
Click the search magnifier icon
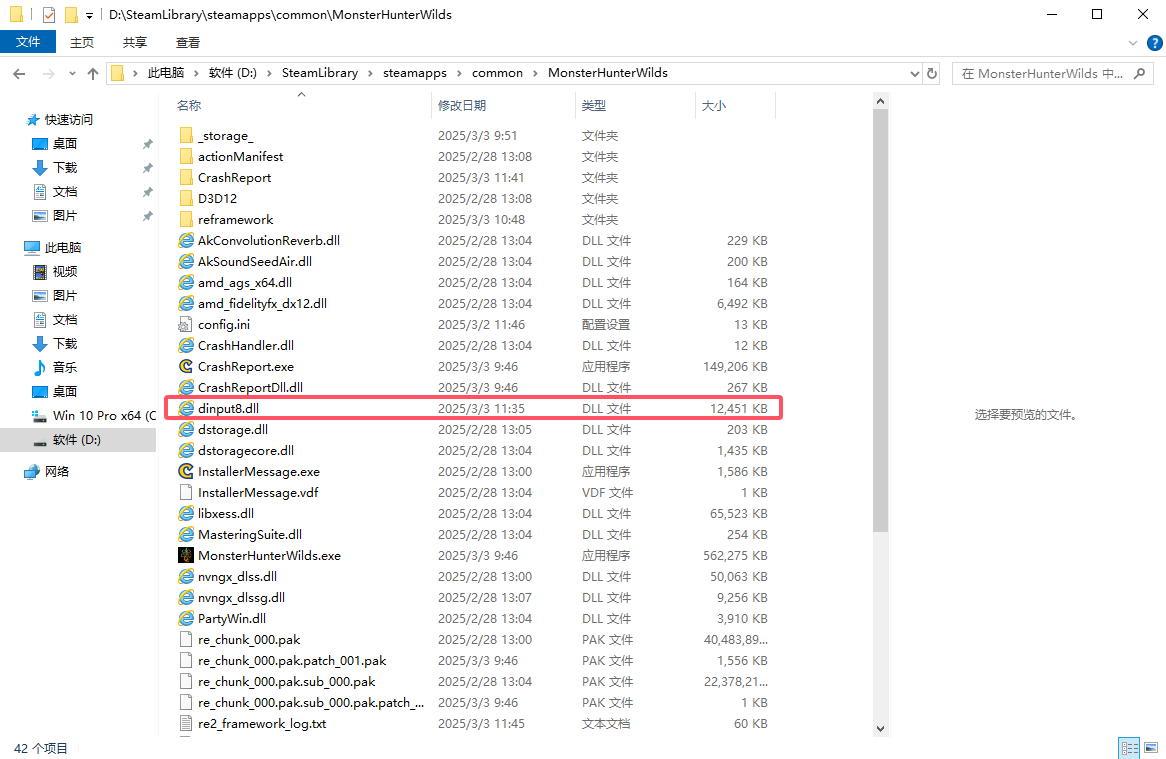tap(1139, 74)
